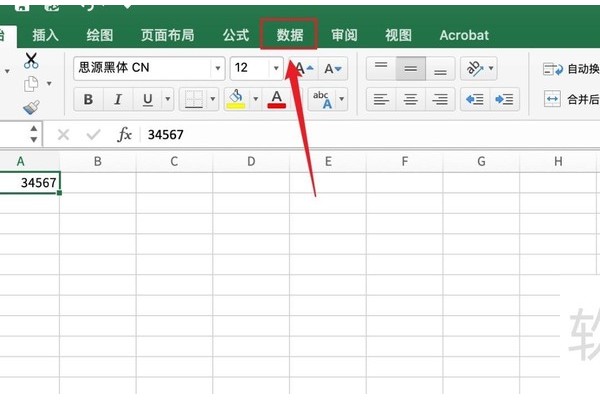Select column G header

481,162
